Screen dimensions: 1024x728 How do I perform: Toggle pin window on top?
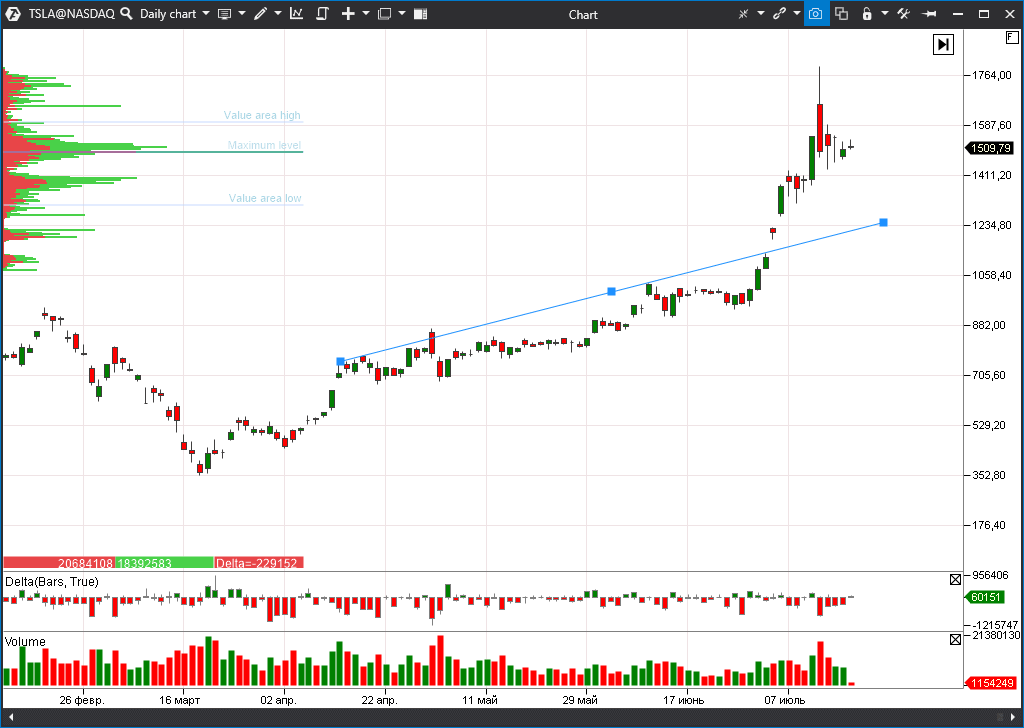tap(929, 14)
